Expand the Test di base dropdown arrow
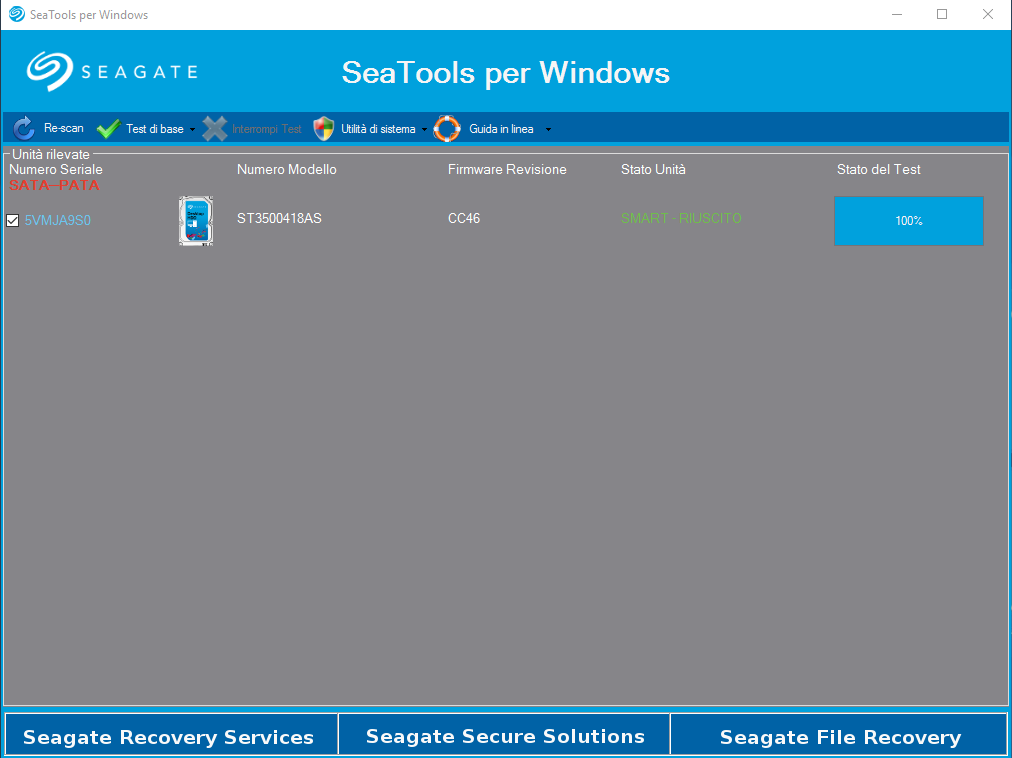 192,129
